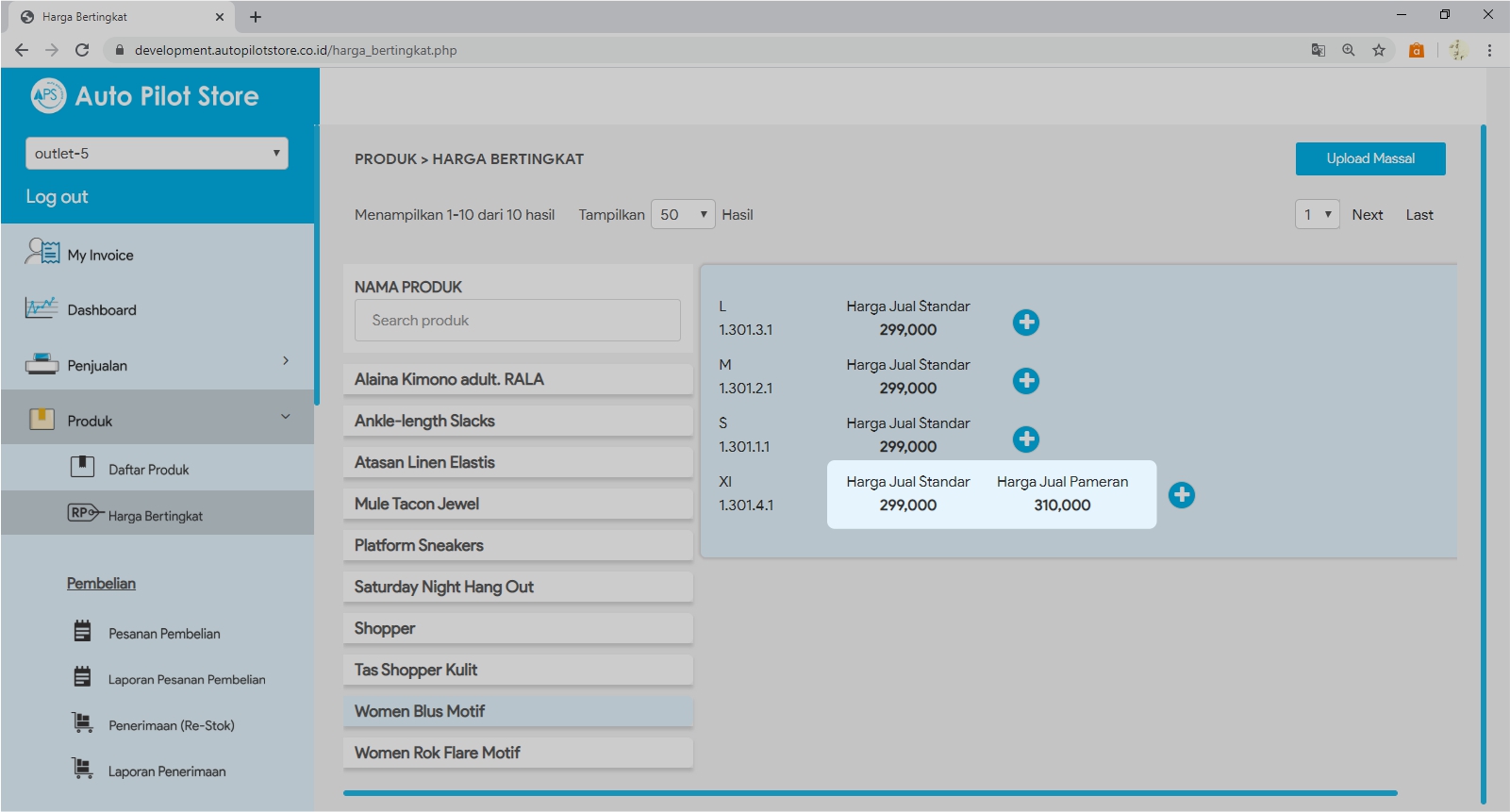Click the Pesanan Pembelian calendar icon
The width and height of the screenshot is (1510, 812).
pyautogui.click(x=83, y=632)
